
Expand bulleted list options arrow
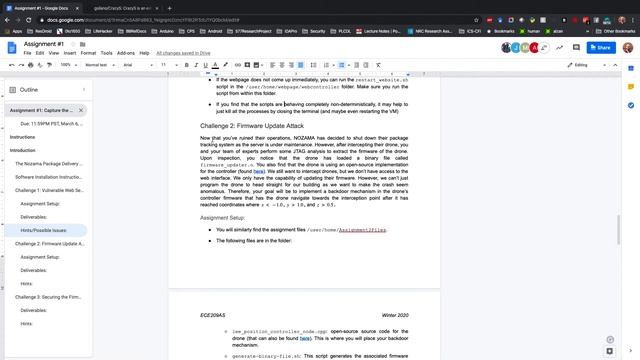pos(349,65)
